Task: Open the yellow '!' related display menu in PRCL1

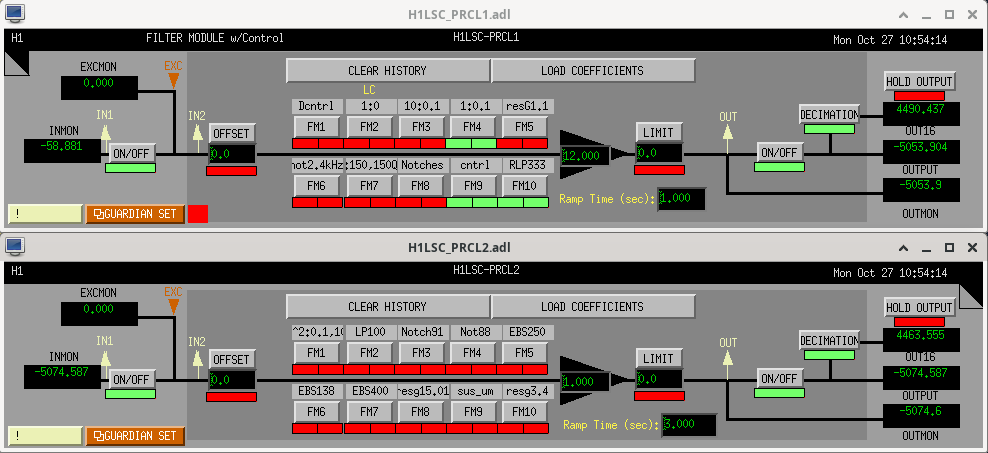Action: point(44,213)
